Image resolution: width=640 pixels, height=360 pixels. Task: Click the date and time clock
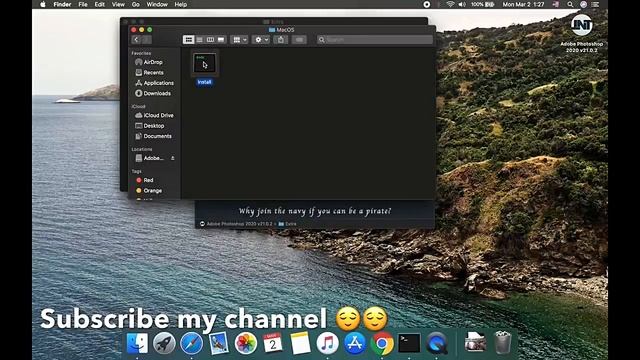523,4
